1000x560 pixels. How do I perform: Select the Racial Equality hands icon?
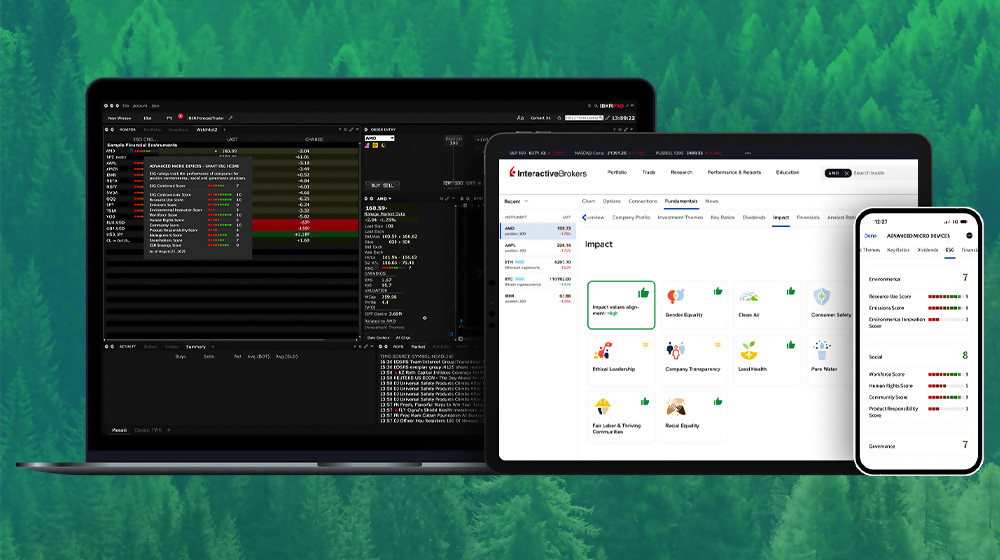tap(676, 407)
